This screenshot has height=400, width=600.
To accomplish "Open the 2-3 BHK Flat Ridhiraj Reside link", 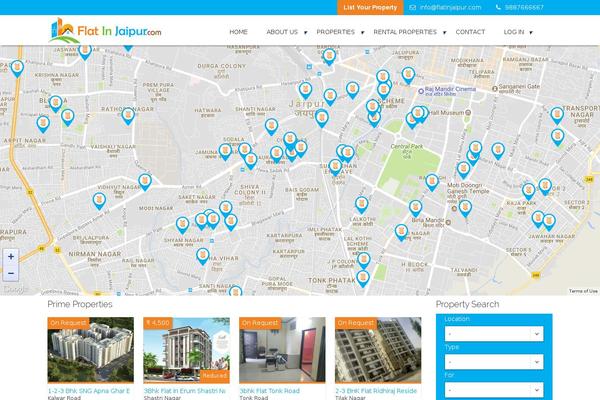I will [x=376, y=391].
